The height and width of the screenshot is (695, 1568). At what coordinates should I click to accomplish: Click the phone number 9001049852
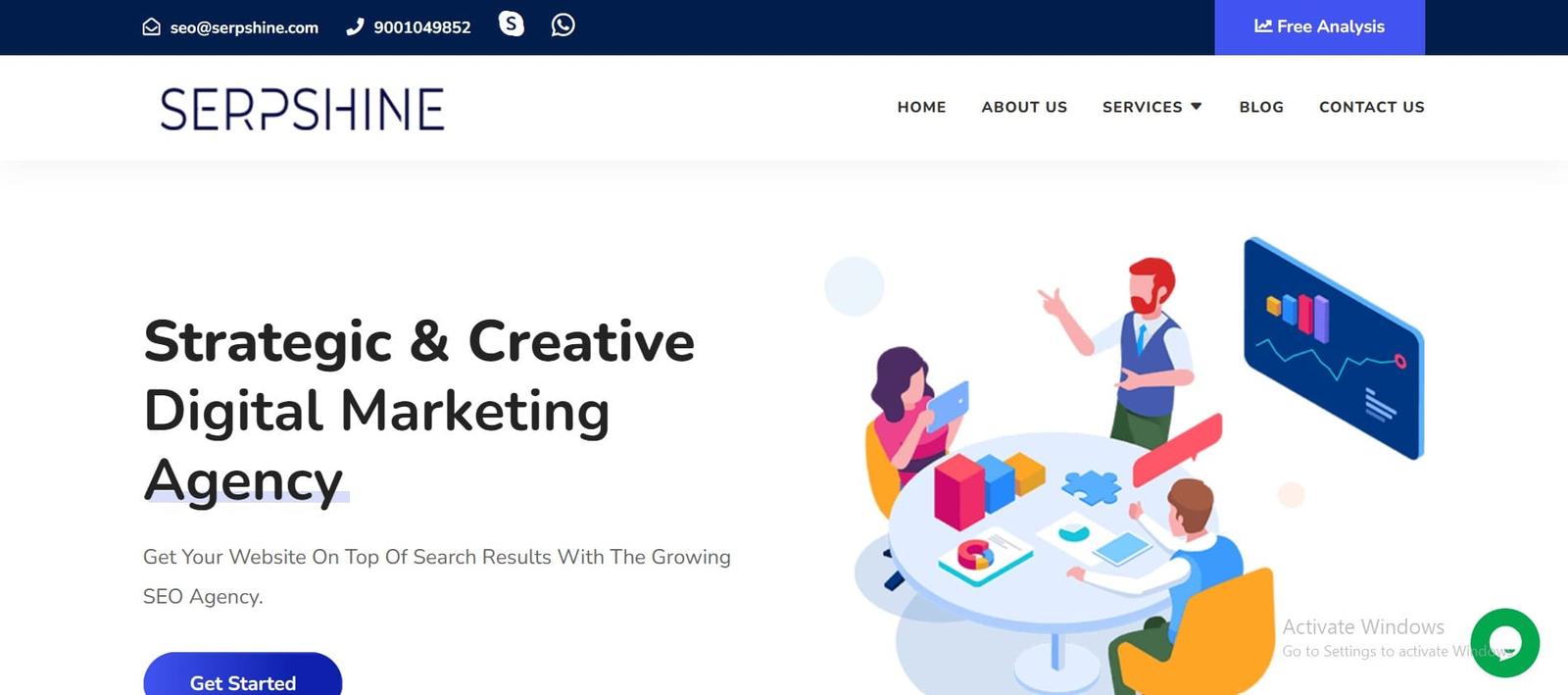point(422,27)
